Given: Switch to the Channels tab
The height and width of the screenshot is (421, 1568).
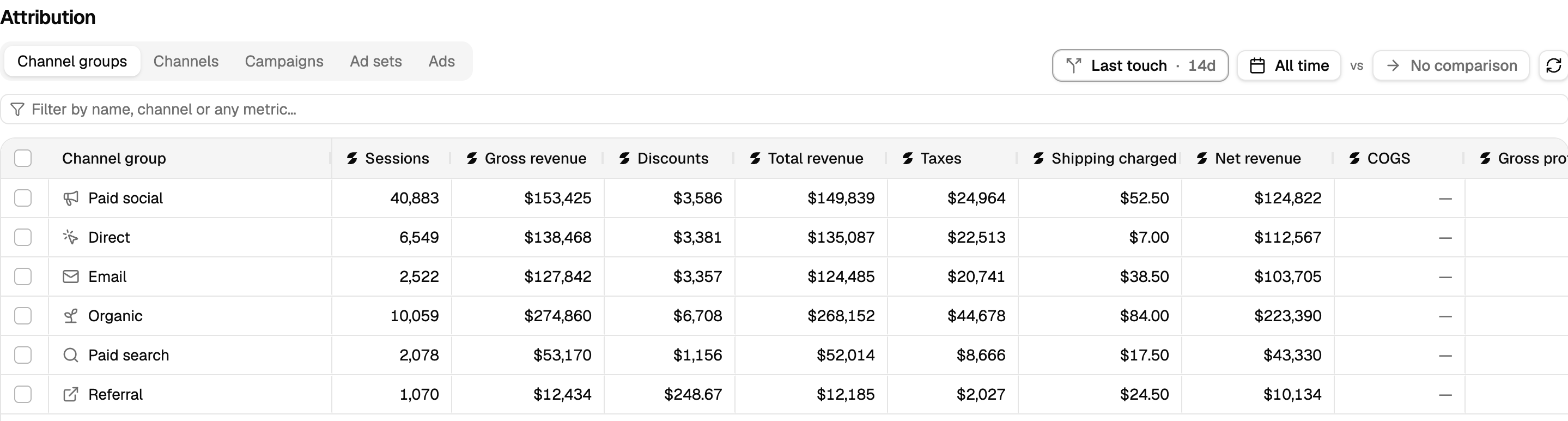Looking at the screenshot, I should [186, 61].
